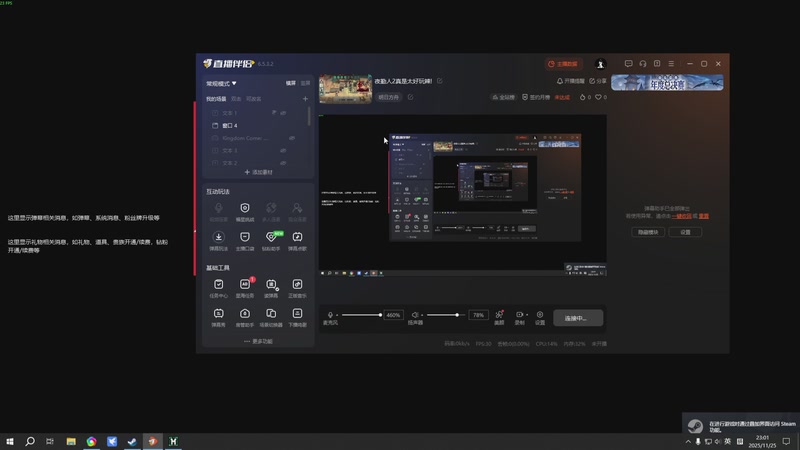Click the 78% speaker volume field
This screenshot has height=450, width=800.
pos(478,315)
